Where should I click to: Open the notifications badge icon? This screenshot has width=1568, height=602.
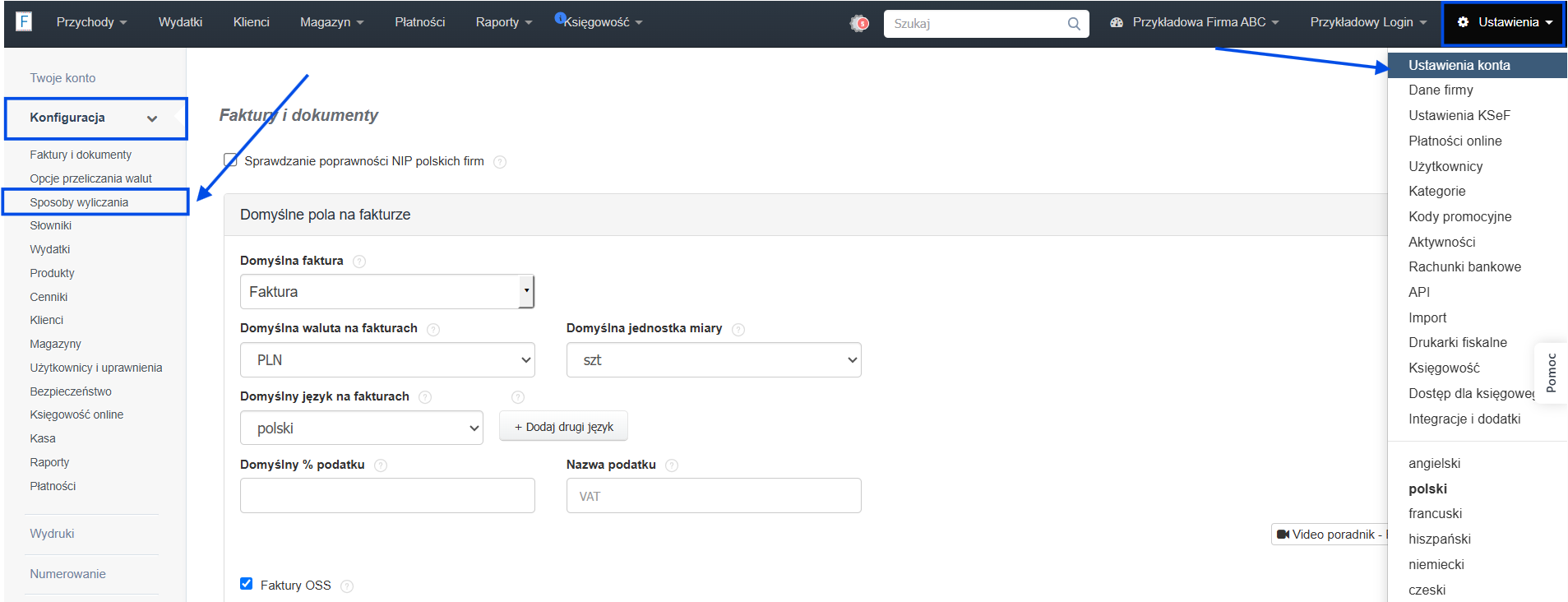[859, 23]
